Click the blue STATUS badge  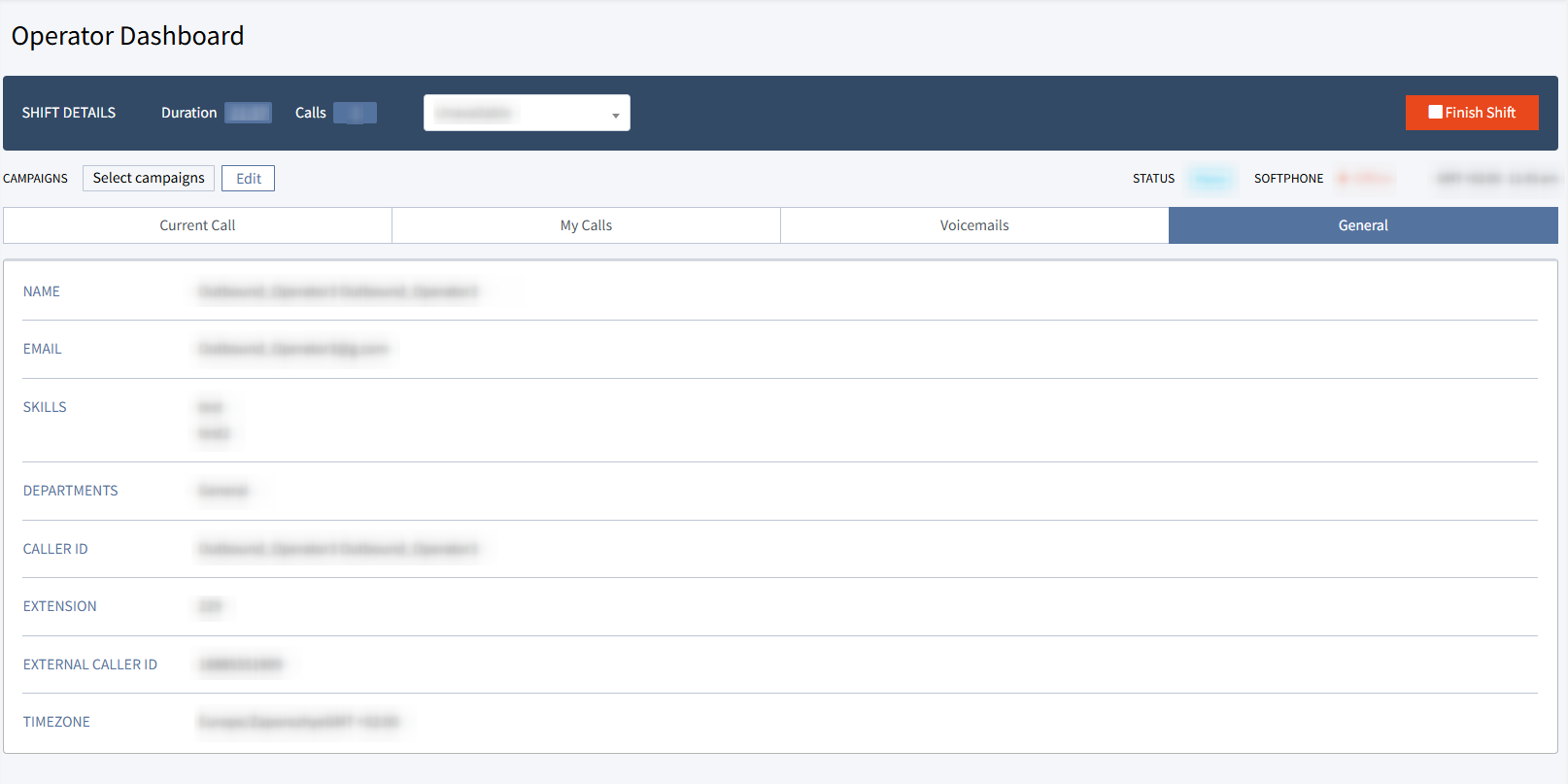click(x=1210, y=179)
